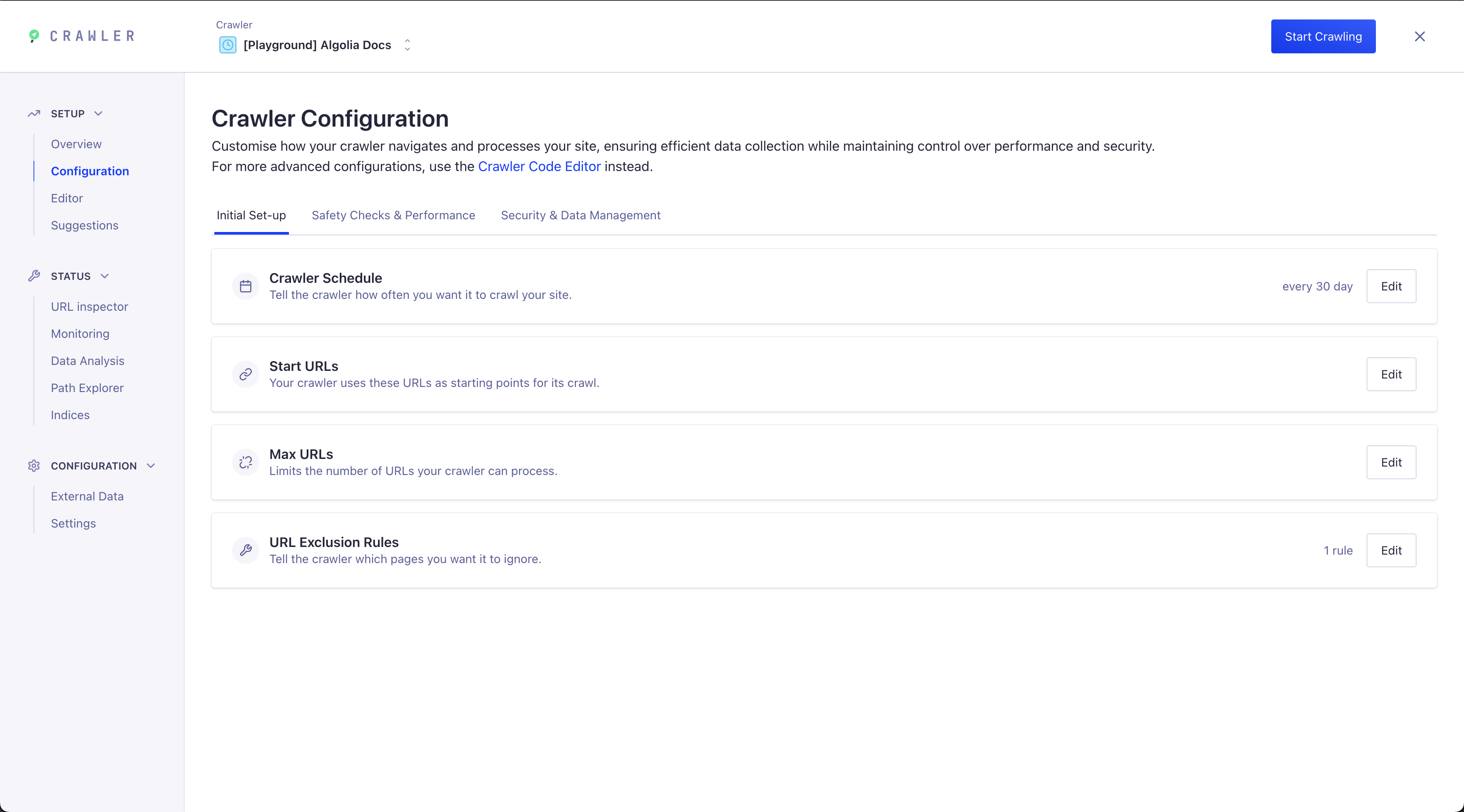Select the wrench icon near URL Exclusion Rules
The width and height of the screenshot is (1464, 812).
click(246, 550)
